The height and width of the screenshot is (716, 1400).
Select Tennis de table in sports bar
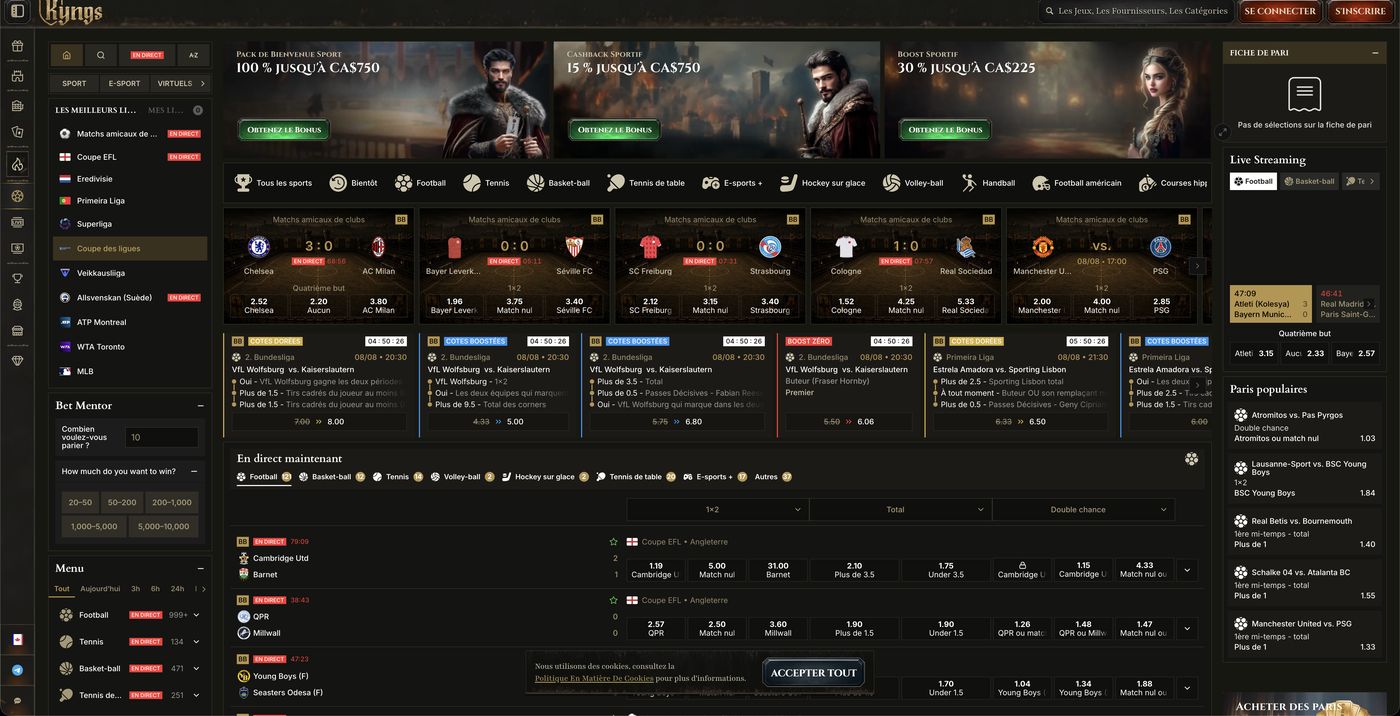(646, 183)
